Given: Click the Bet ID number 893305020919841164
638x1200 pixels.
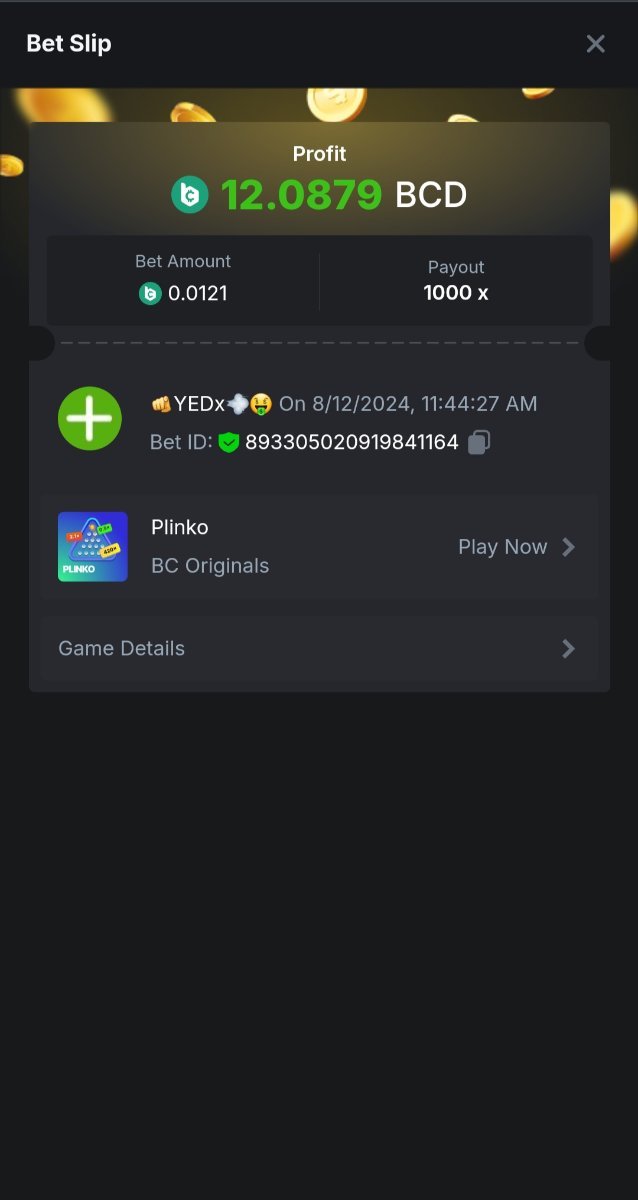Looking at the screenshot, I should [x=352, y=442].
